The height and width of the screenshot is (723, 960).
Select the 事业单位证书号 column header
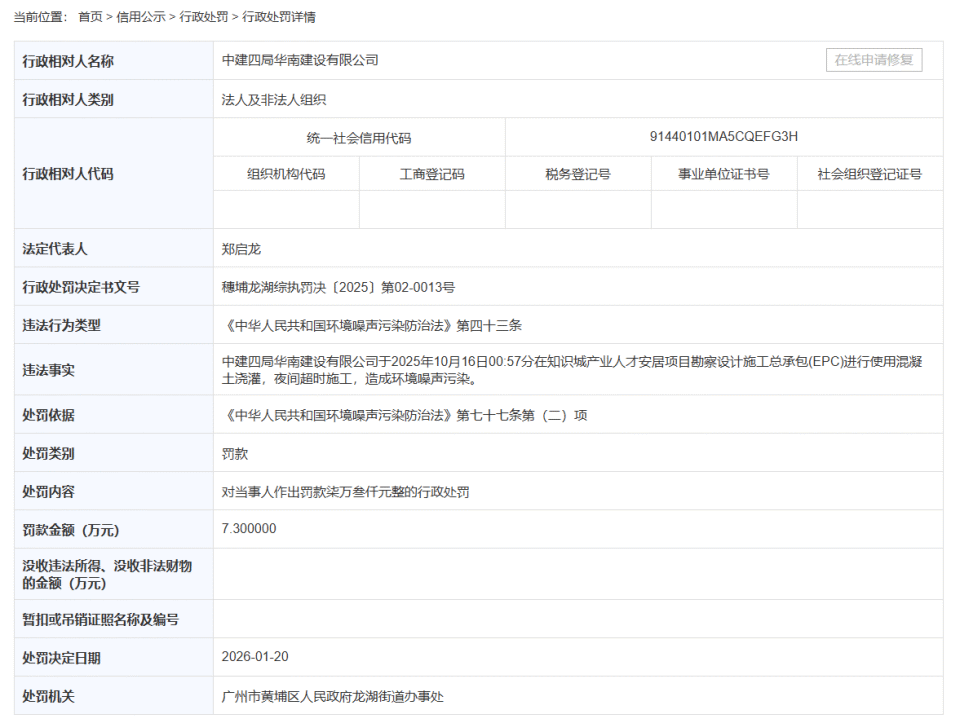(x=724, y=174)
